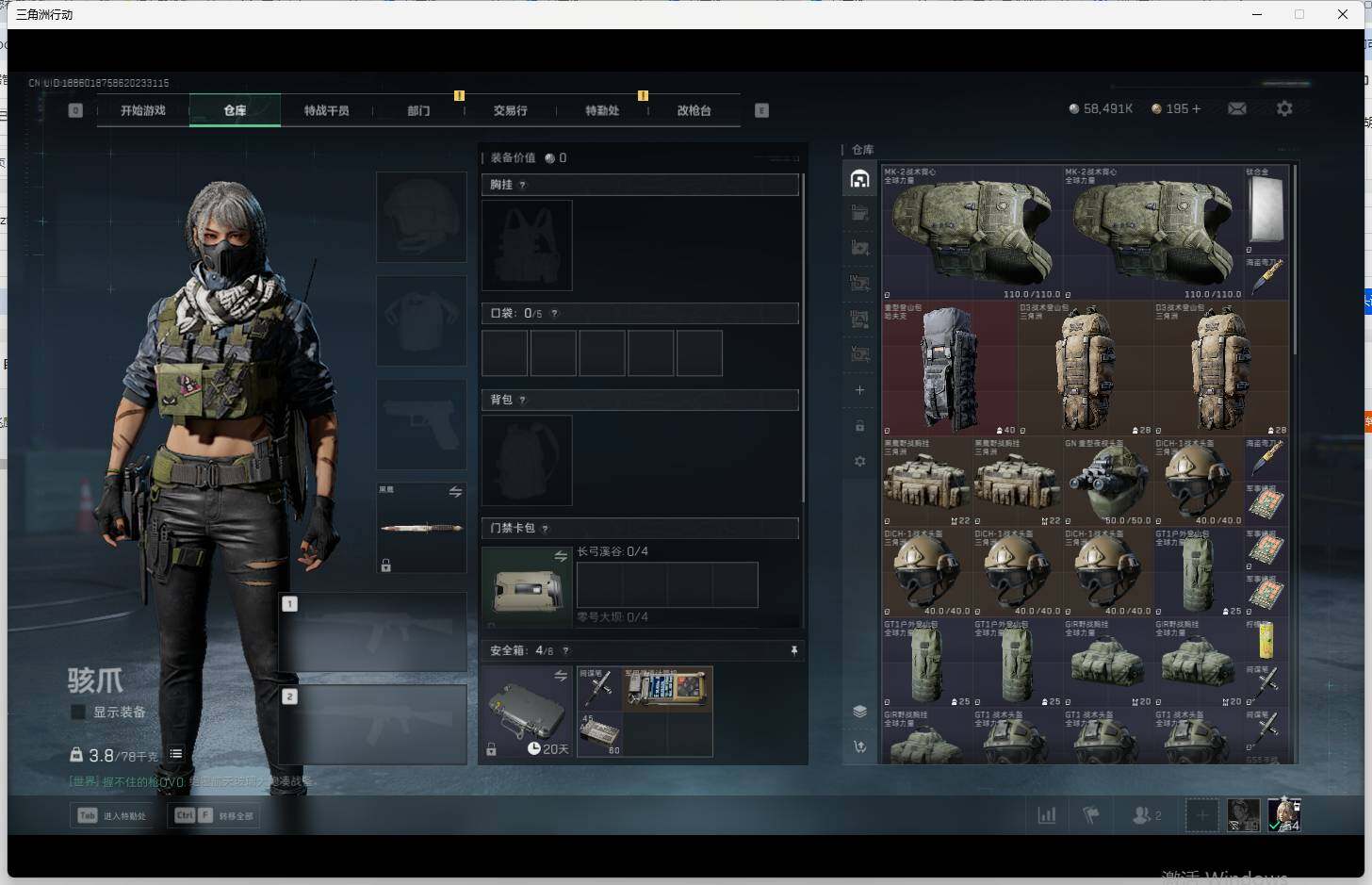Viewport: 1372px width, 885px height.
Task: Open help question mark beside 门禁卡包
Action: coord(546,528)
